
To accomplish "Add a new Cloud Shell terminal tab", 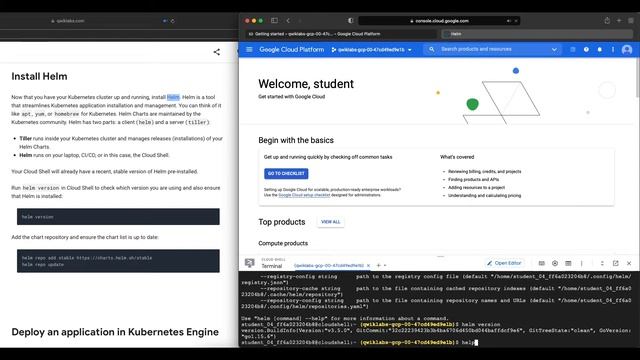I will coord(378,265).
